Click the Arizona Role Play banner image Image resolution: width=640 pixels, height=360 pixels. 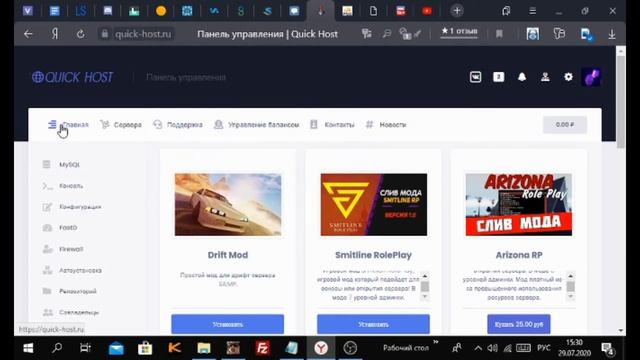[519, 204]
